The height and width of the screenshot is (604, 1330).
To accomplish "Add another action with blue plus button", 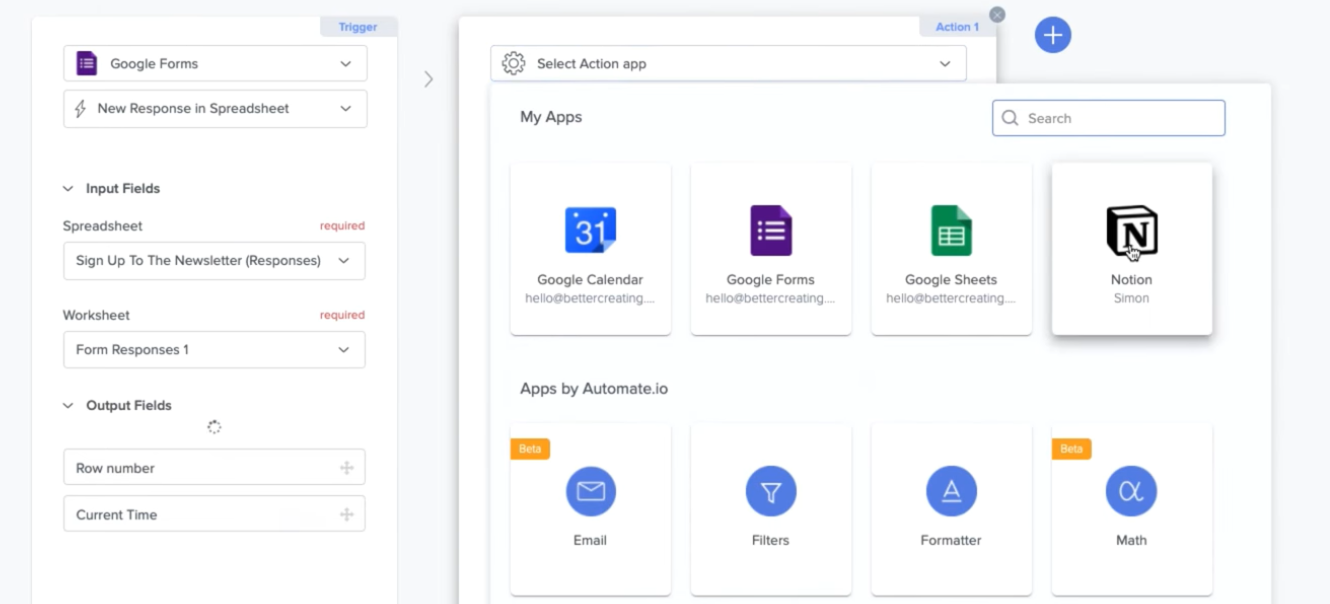I will 1052,35.
